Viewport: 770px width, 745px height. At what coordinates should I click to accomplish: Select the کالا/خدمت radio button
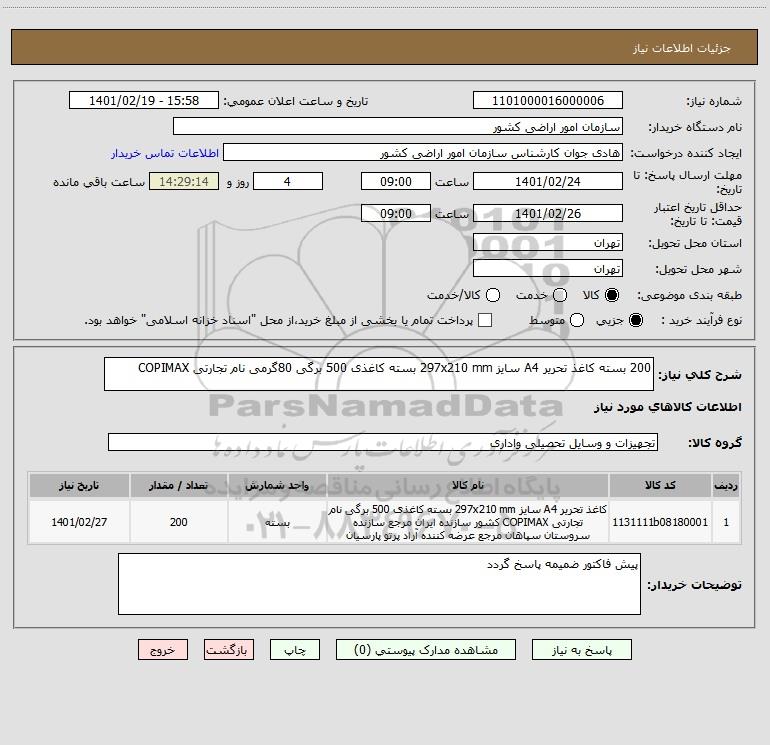[493, 295]
